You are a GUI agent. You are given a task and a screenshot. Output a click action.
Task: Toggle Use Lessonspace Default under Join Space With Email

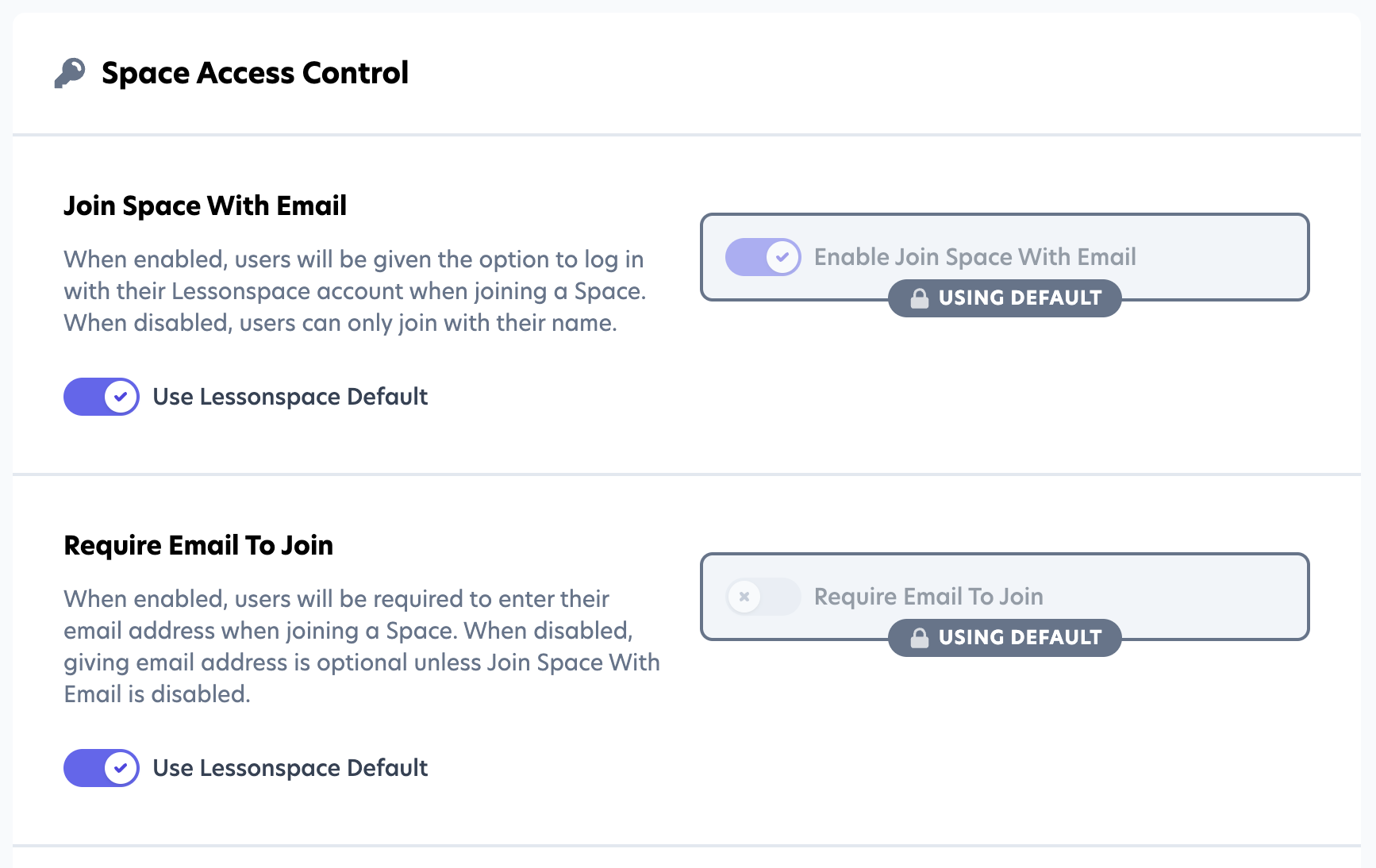click(102, 397)
